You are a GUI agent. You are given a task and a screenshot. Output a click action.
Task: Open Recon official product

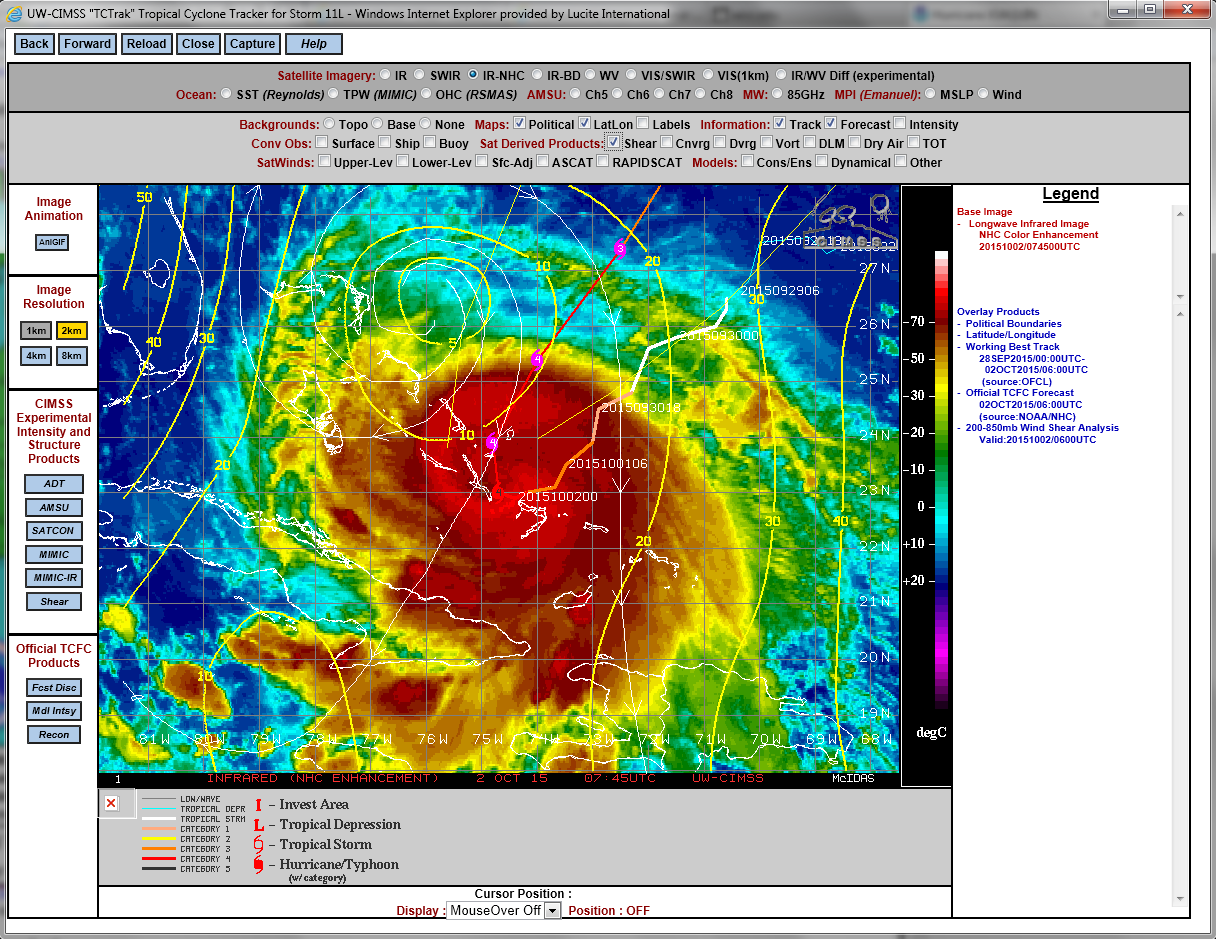tap(54, 735)
